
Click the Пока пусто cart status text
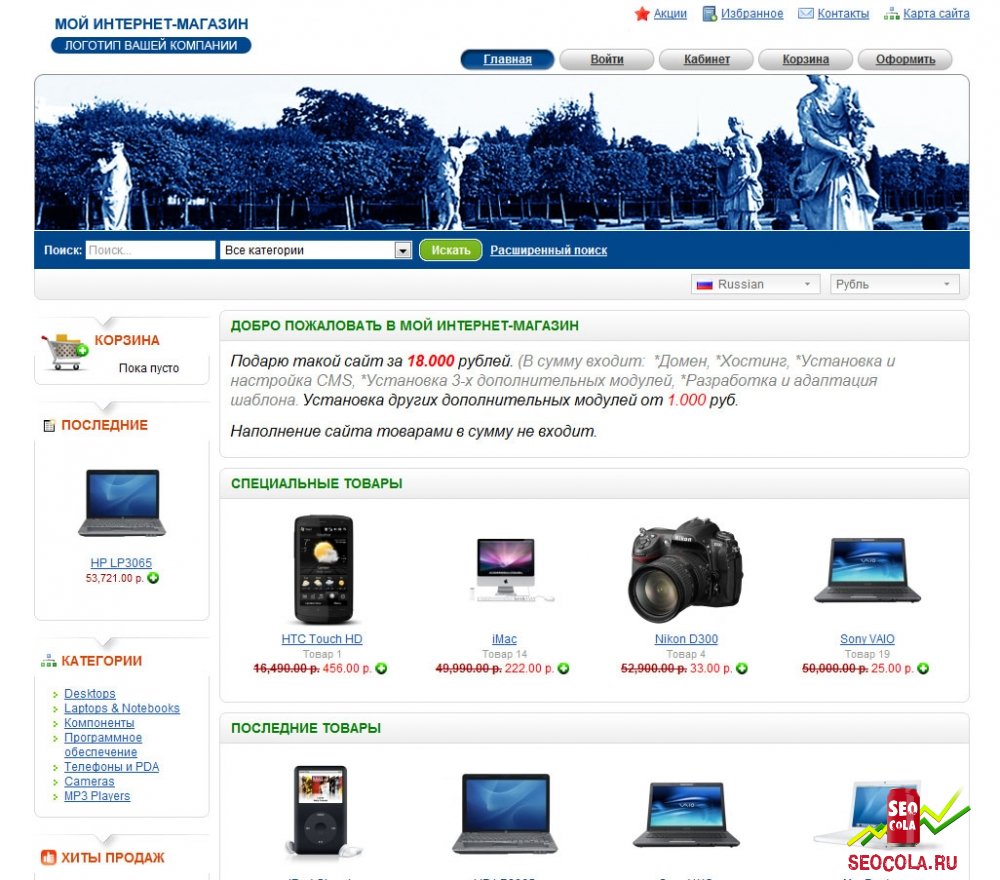coord(149,368)
